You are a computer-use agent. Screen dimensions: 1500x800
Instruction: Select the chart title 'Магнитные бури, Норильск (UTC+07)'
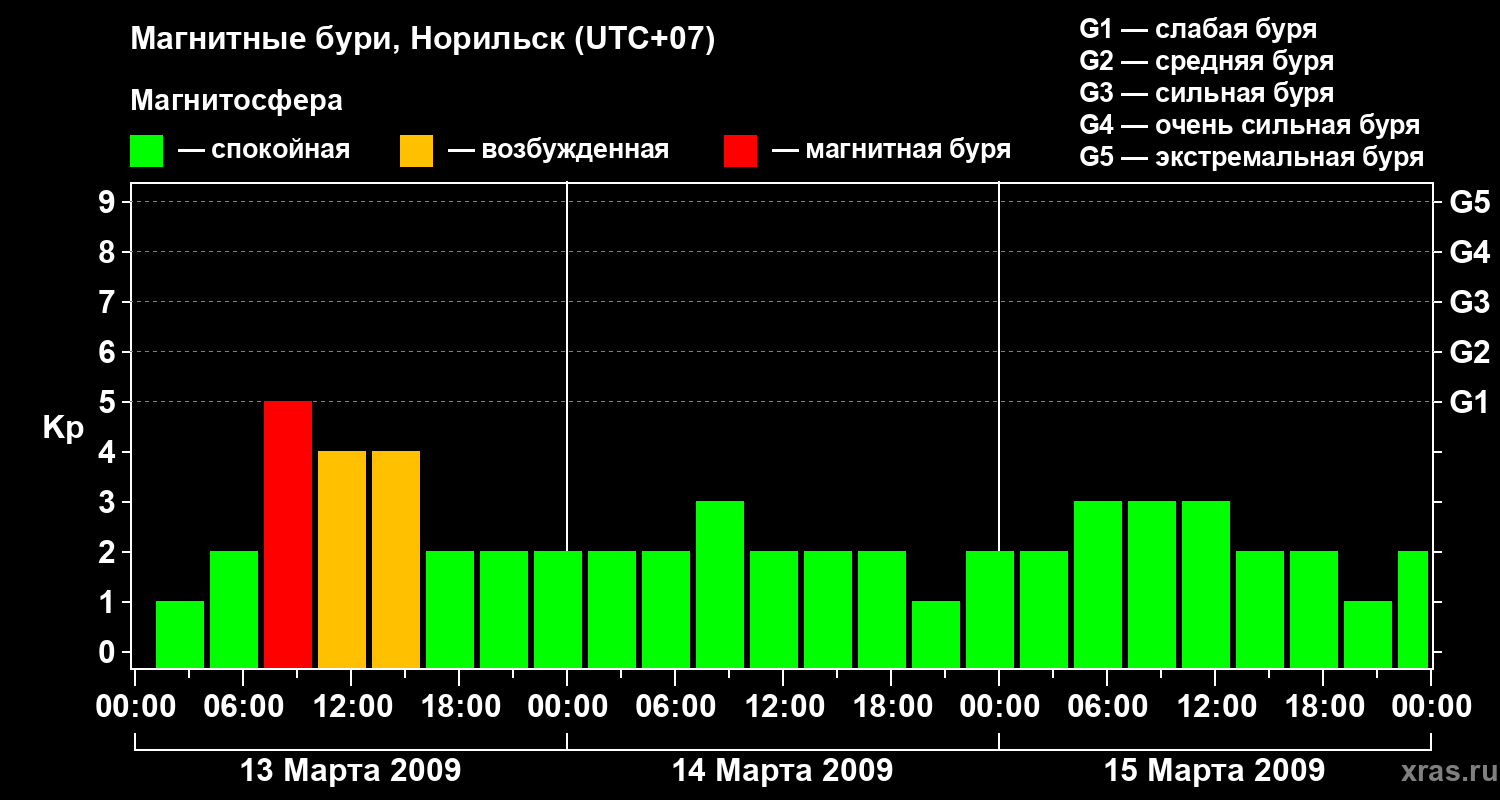tap(423, 40)
